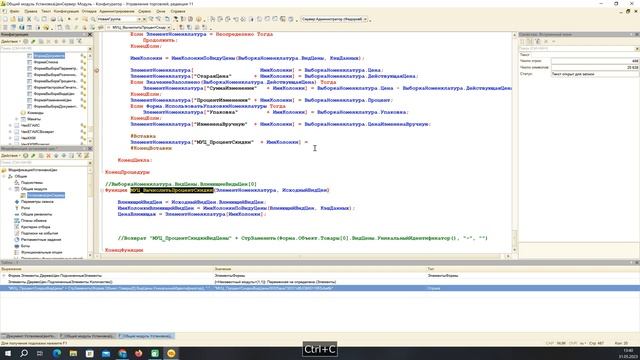Click the properties panel search field

click(576, 49)
